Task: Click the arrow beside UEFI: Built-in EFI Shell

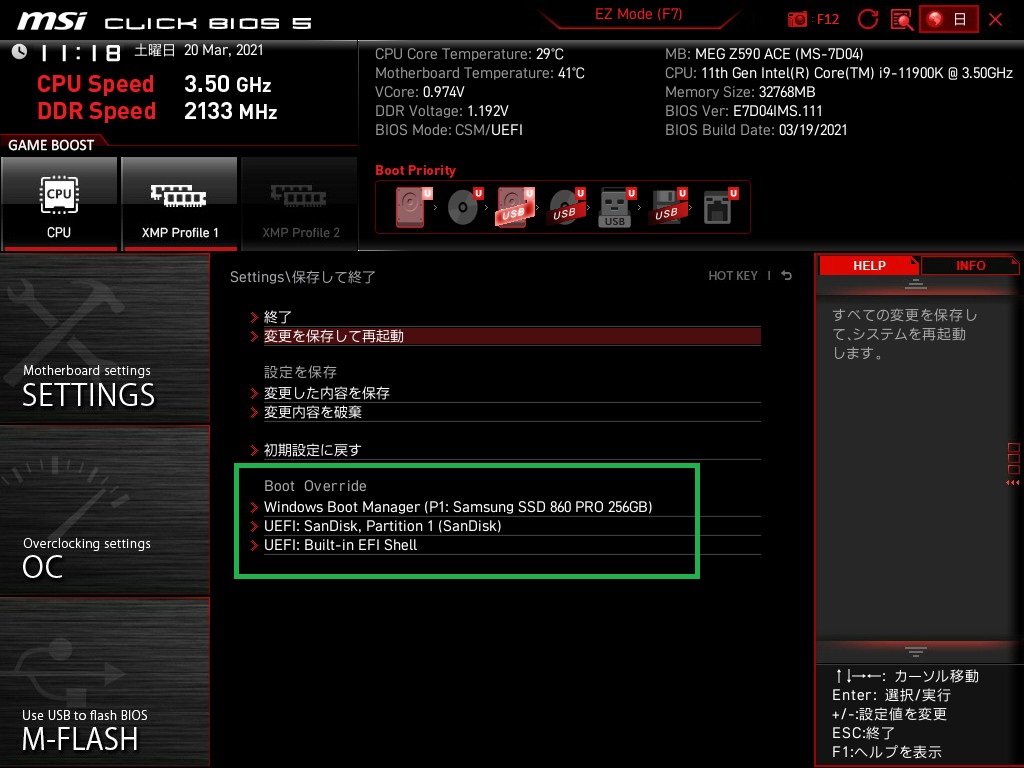Action: pyautogui.click(x=254, y=545)
